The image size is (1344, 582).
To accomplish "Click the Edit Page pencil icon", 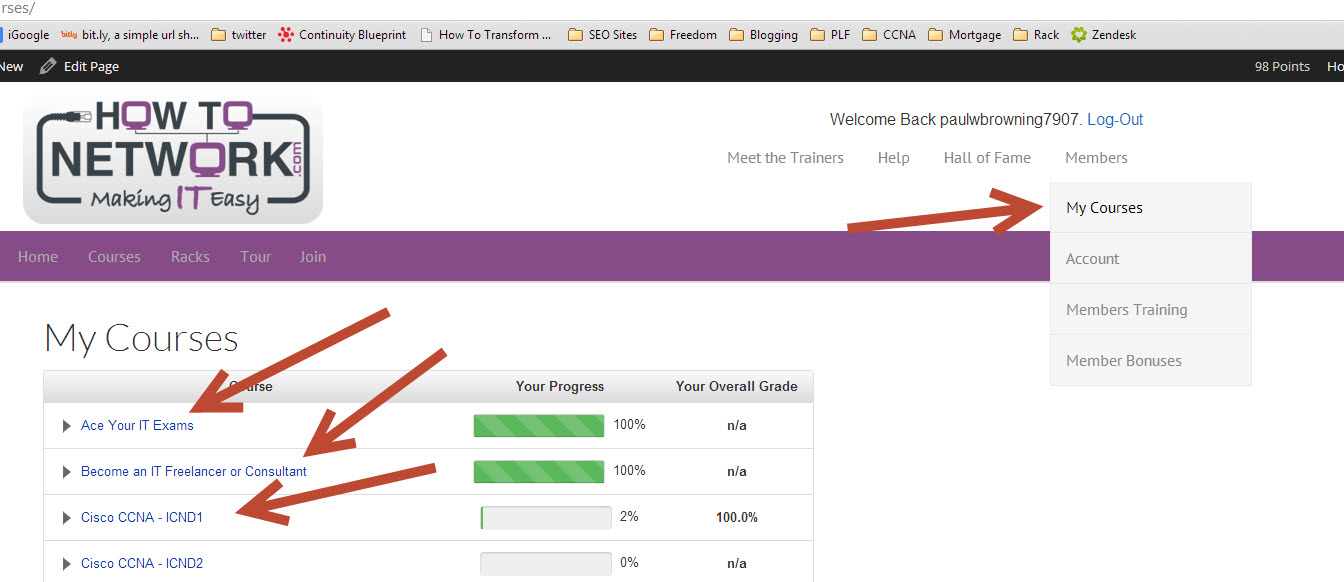I will point(48,66).
